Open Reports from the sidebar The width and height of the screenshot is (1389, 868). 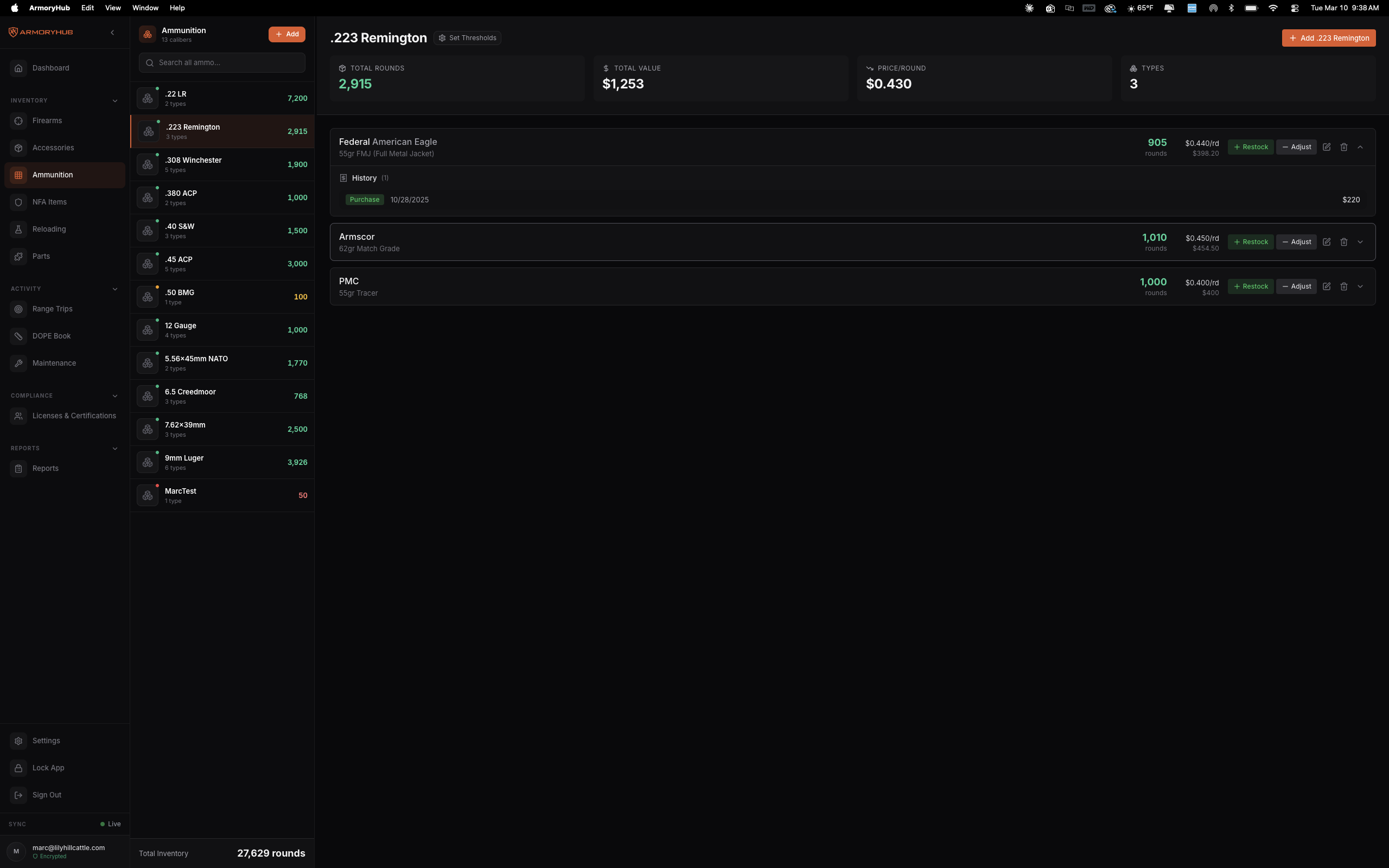(46, 468)
